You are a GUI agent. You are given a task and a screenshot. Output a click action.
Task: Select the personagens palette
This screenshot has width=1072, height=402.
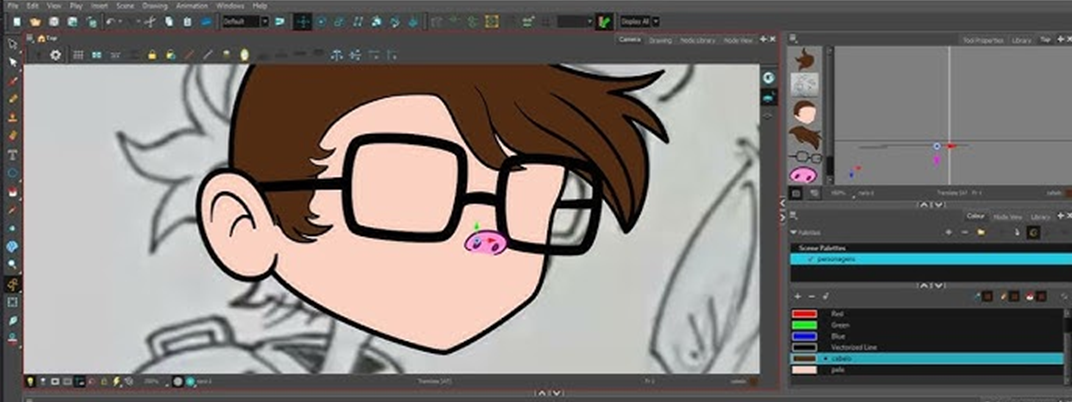point(931,259)
